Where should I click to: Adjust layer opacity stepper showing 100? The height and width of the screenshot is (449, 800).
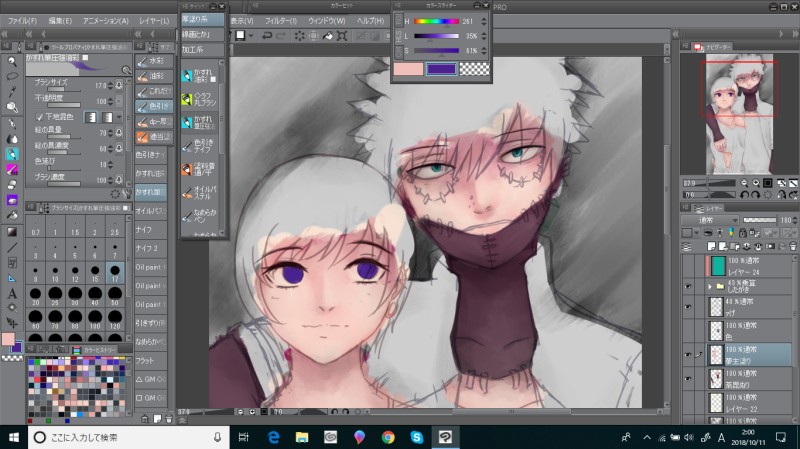pyautogui.click(x=795, y=220)
